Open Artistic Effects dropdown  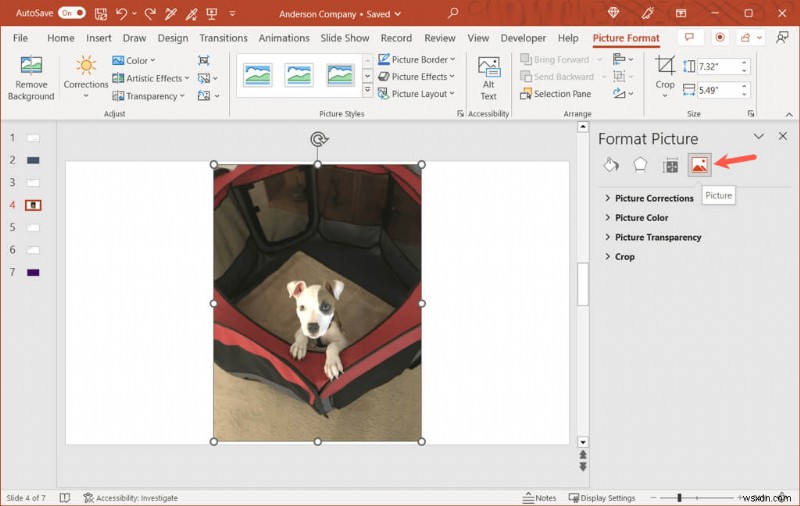pyautogui.click(x=151, y=78)
